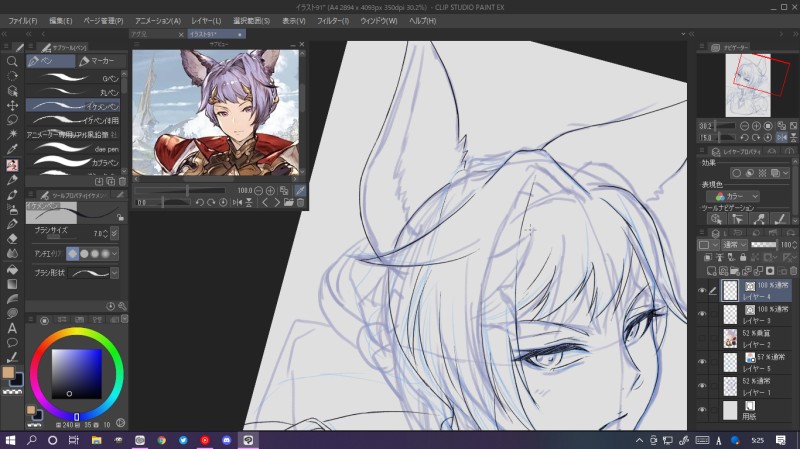Image resolution: width=800 pixels, height=449 pixels.
Task: Select the Eyedropper tool
Action: (12, 149)
